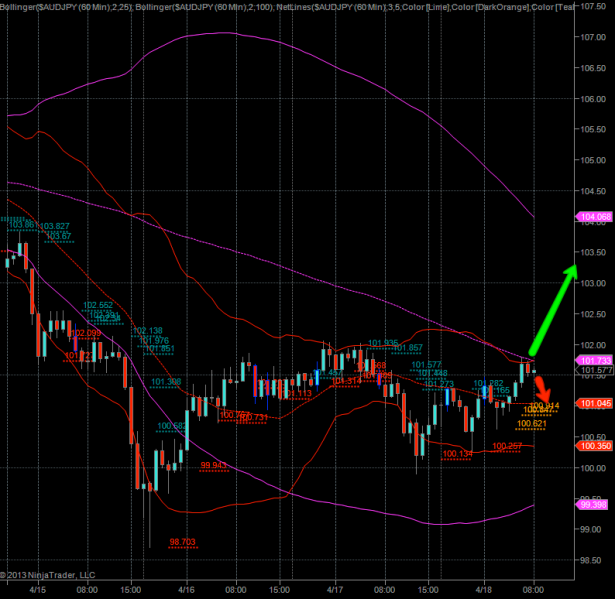The width and height of the screenshot is (615, 599).
Task: Select the 99.943 red net line label
Action: [213, 465]
